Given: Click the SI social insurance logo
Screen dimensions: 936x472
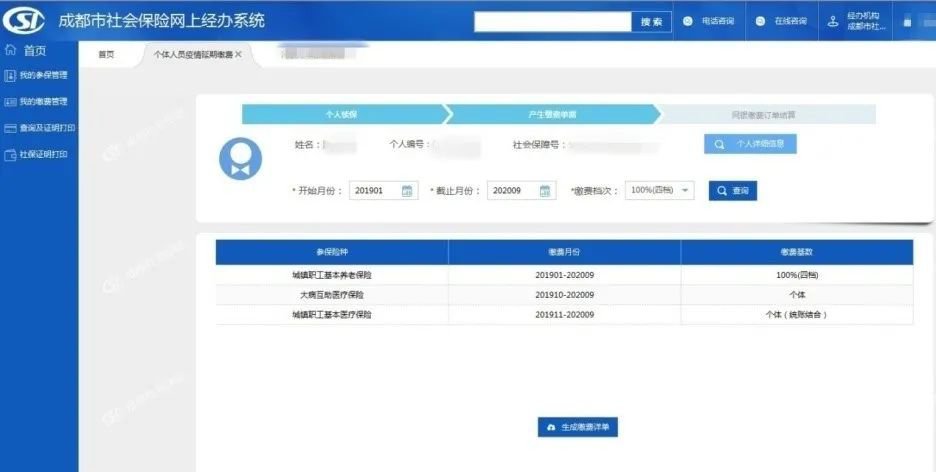Looking at the screenshot, I should coord(23,20).
